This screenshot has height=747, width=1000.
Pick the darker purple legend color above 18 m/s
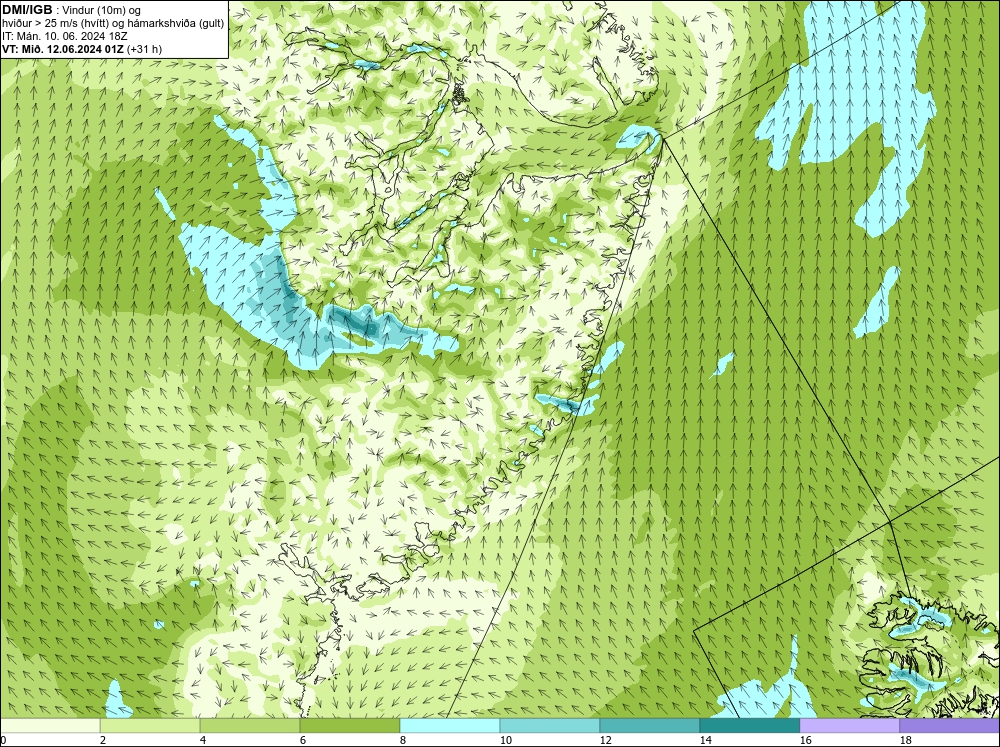coord(949,726)
